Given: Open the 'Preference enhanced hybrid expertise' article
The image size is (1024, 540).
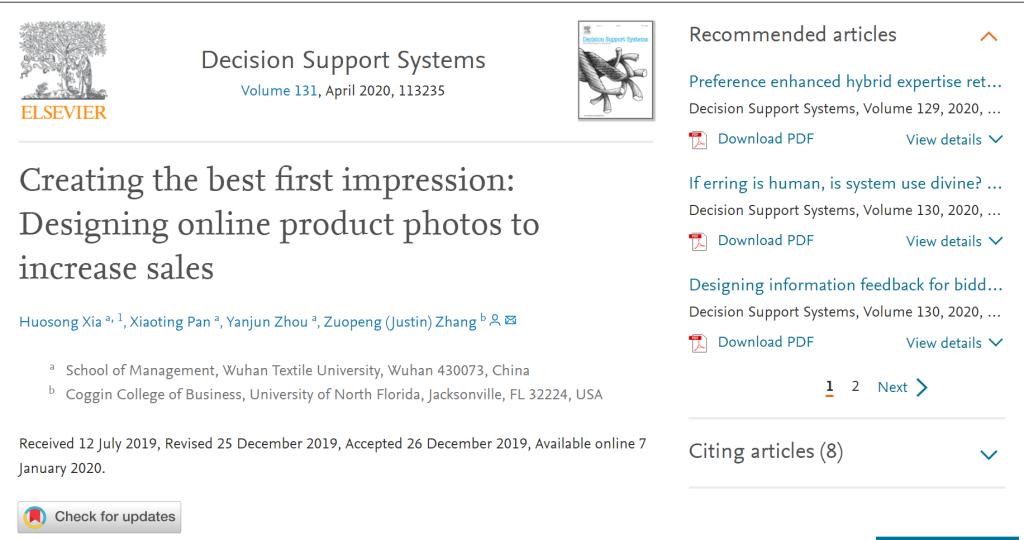Looking at the screenshot, I should tap(845, 82).
